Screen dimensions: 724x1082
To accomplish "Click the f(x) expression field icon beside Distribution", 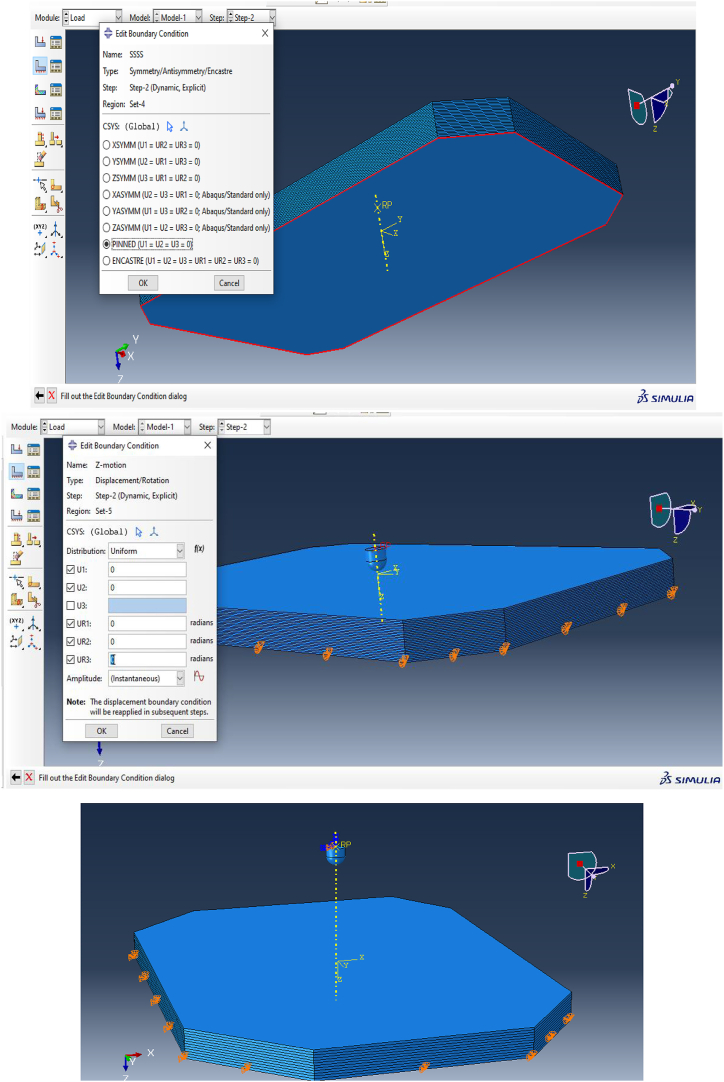I will pyautogui.click(x=198, y=550).
